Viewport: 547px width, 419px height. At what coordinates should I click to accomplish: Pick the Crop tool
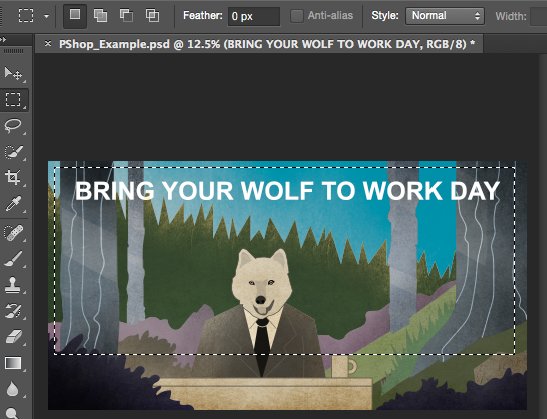(13, 178)
